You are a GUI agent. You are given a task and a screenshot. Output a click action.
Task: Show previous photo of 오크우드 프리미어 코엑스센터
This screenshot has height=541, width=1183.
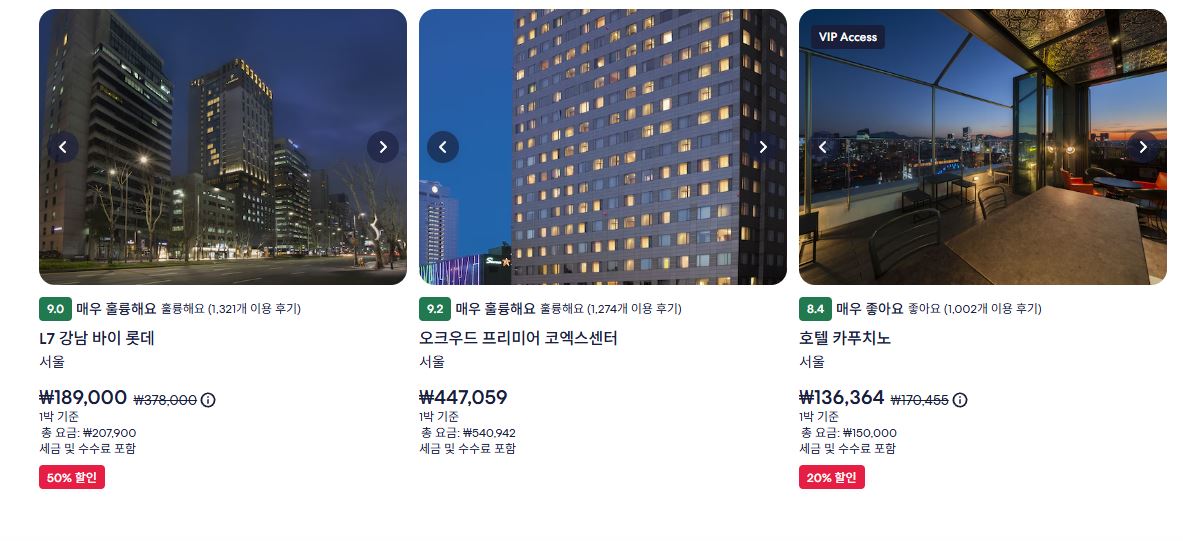(x=443, y=147)
